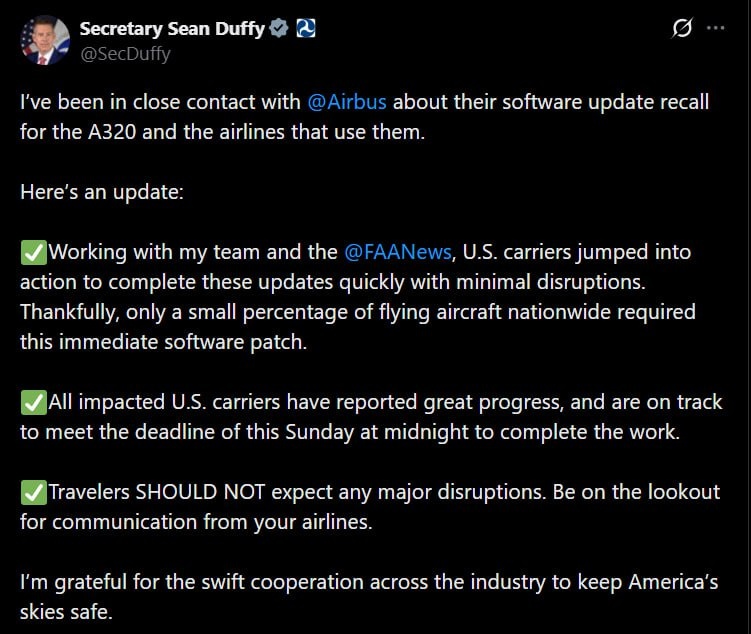Click the green checkmark before "Travelers SHOULD NOT"
Image resolution: width=751 pixels, height=634 pixels.
coord(33,492)
